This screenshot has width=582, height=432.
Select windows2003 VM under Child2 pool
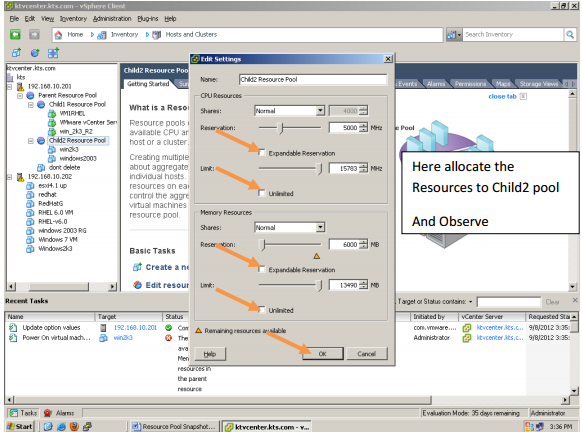click(78, 158)
